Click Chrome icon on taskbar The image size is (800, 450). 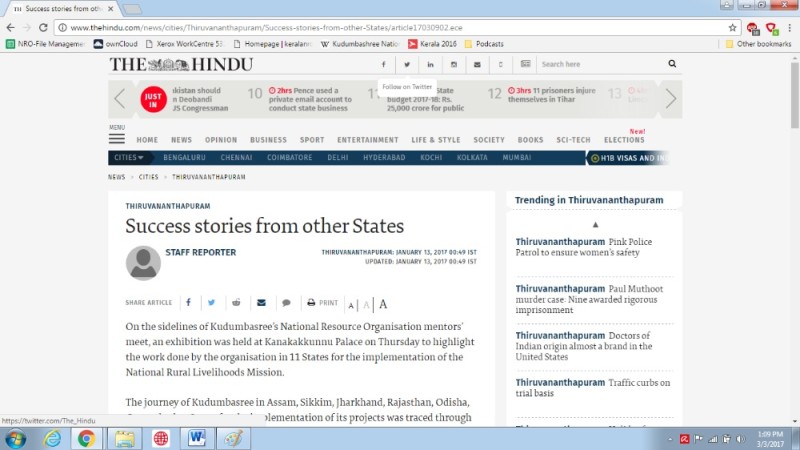click(86, 438)
